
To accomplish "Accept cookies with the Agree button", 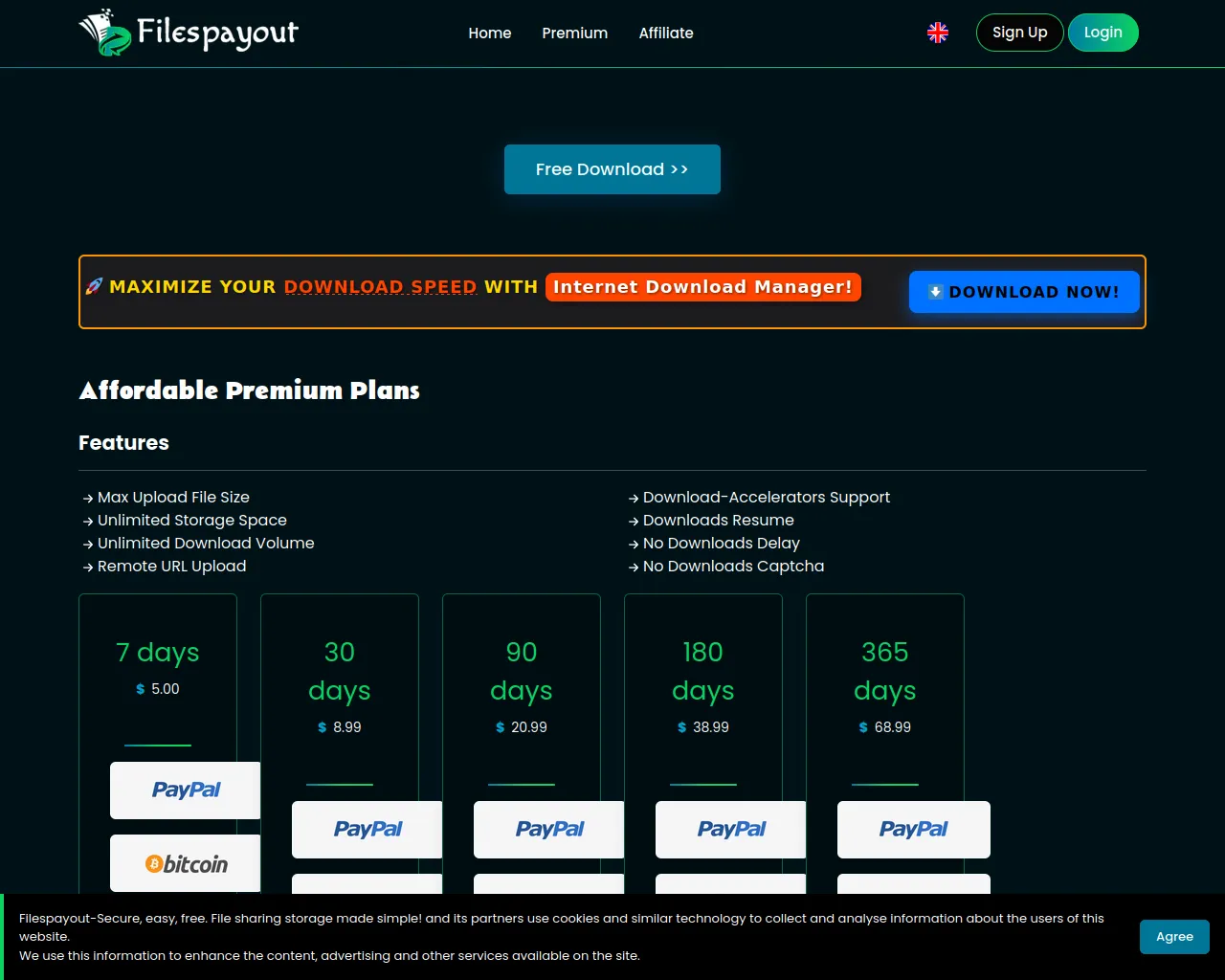I will coord(1173,937).
